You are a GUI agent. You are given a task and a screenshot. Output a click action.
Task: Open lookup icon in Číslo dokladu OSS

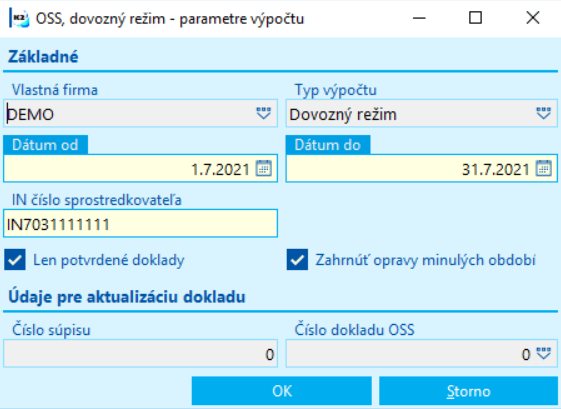544,354
